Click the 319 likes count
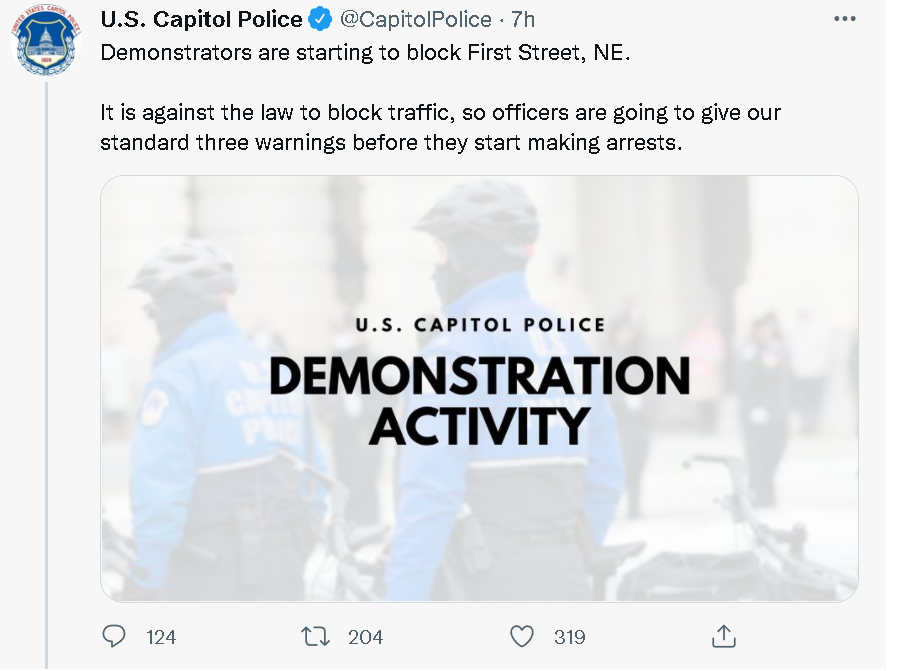This screenshot has height=671, width=914. point(570,637)
